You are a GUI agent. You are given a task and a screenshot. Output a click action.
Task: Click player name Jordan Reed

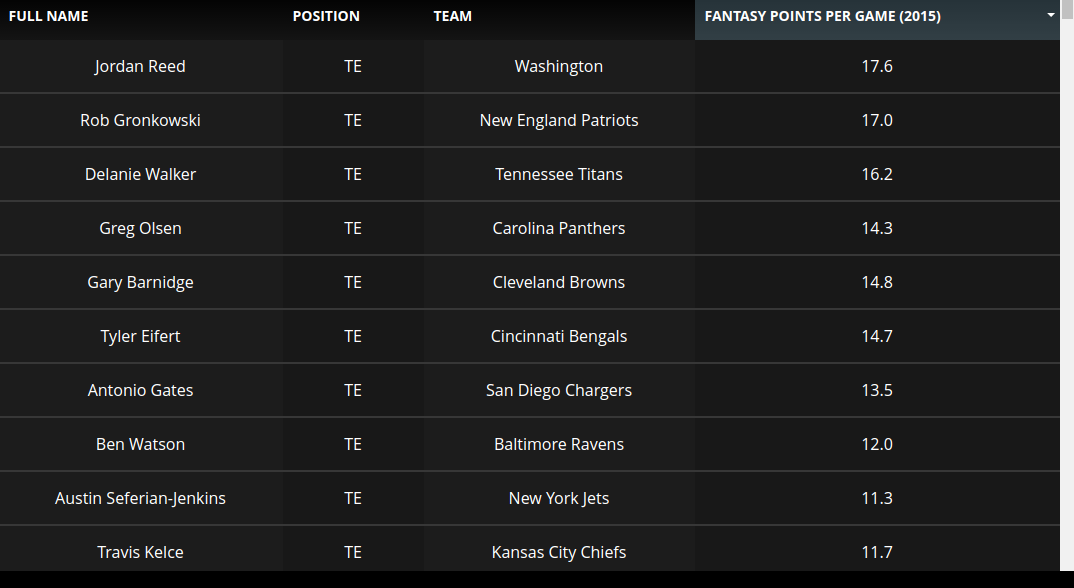tap(140, 66)
